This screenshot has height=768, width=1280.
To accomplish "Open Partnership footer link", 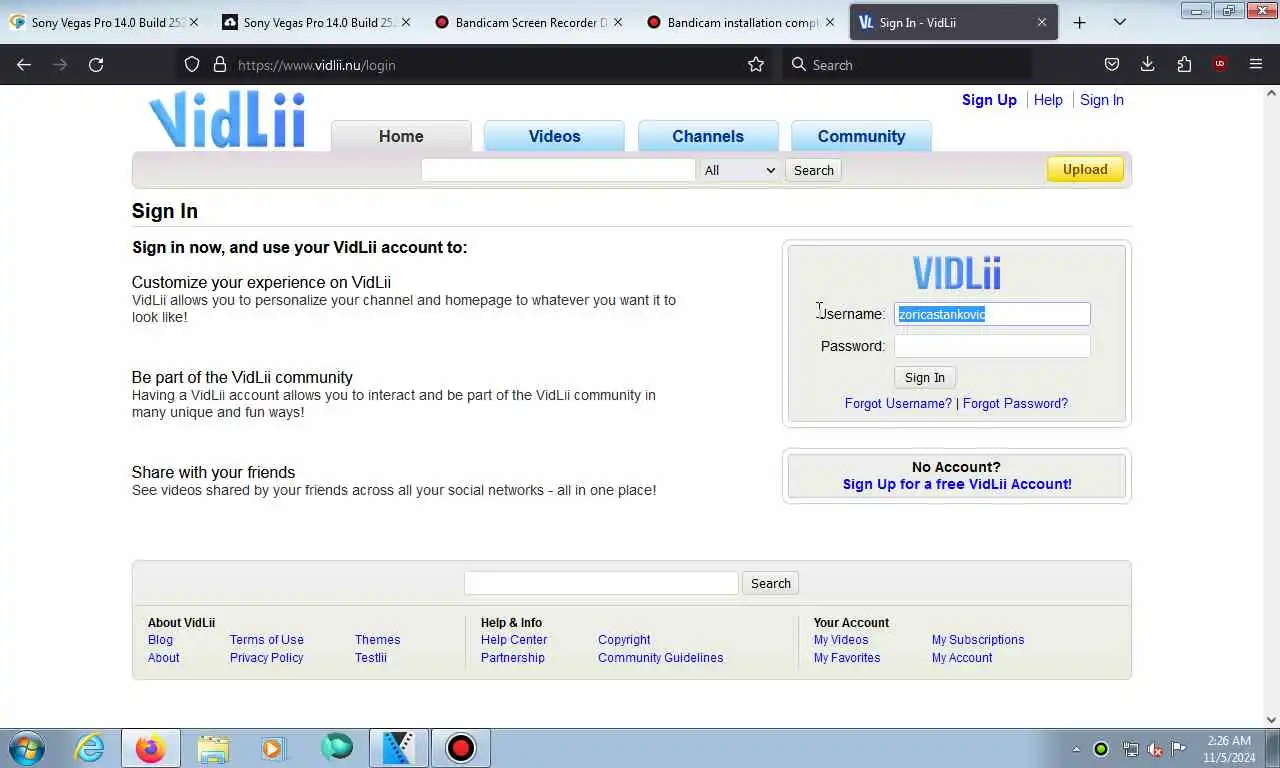I will pos(512,658).
